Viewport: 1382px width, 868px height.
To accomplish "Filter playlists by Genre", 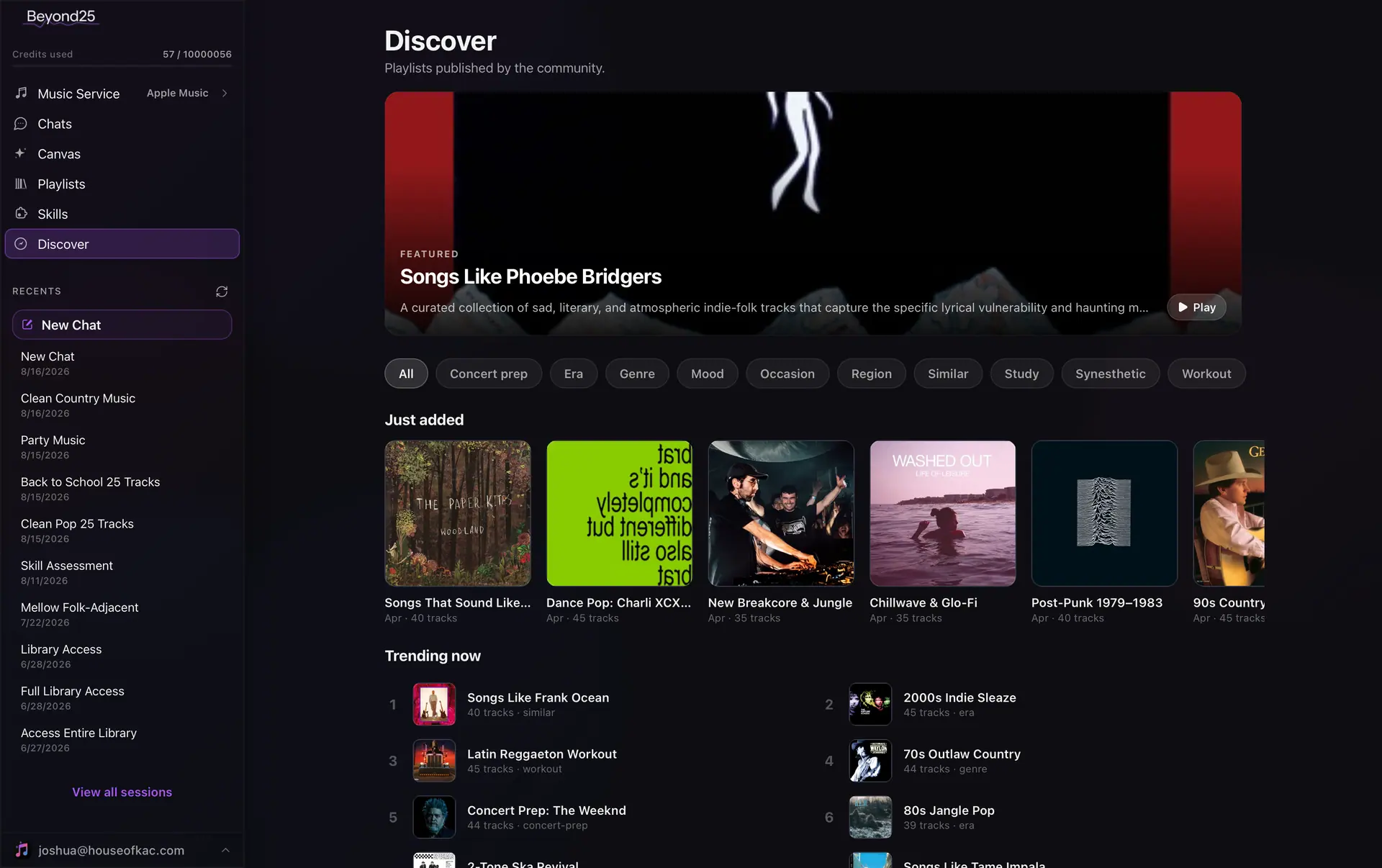I will (x=637, y=374).
